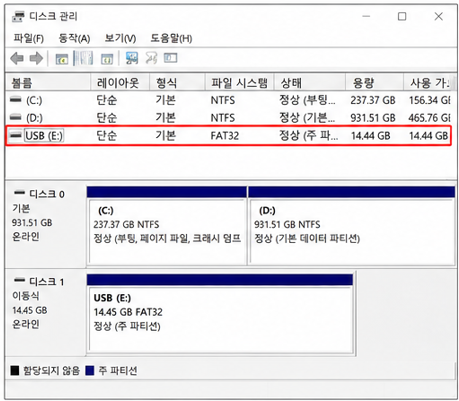This screenshot has width=459, height=401.
Task: Minimize the Disk Management window
Action: click(366, 16)
